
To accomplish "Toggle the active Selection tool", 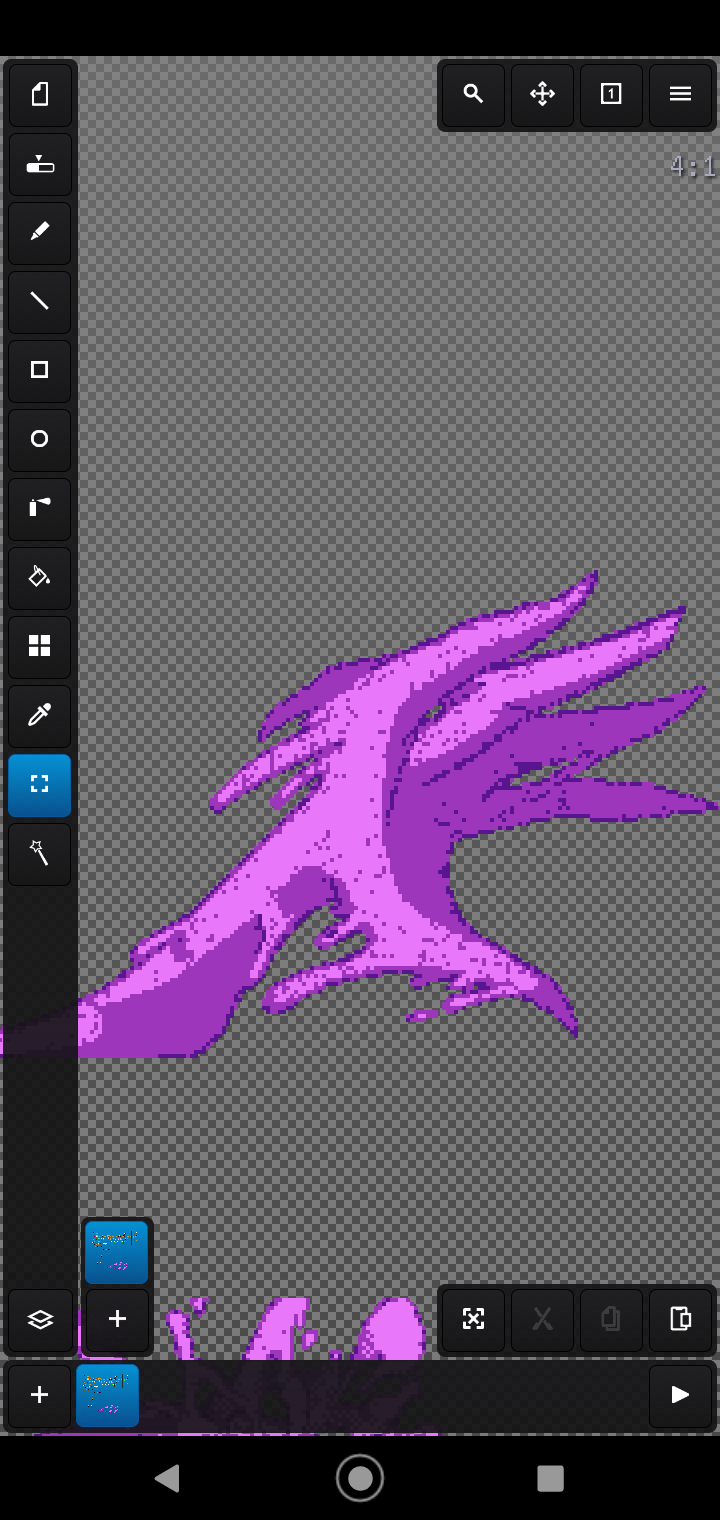I will coord(40,785).
